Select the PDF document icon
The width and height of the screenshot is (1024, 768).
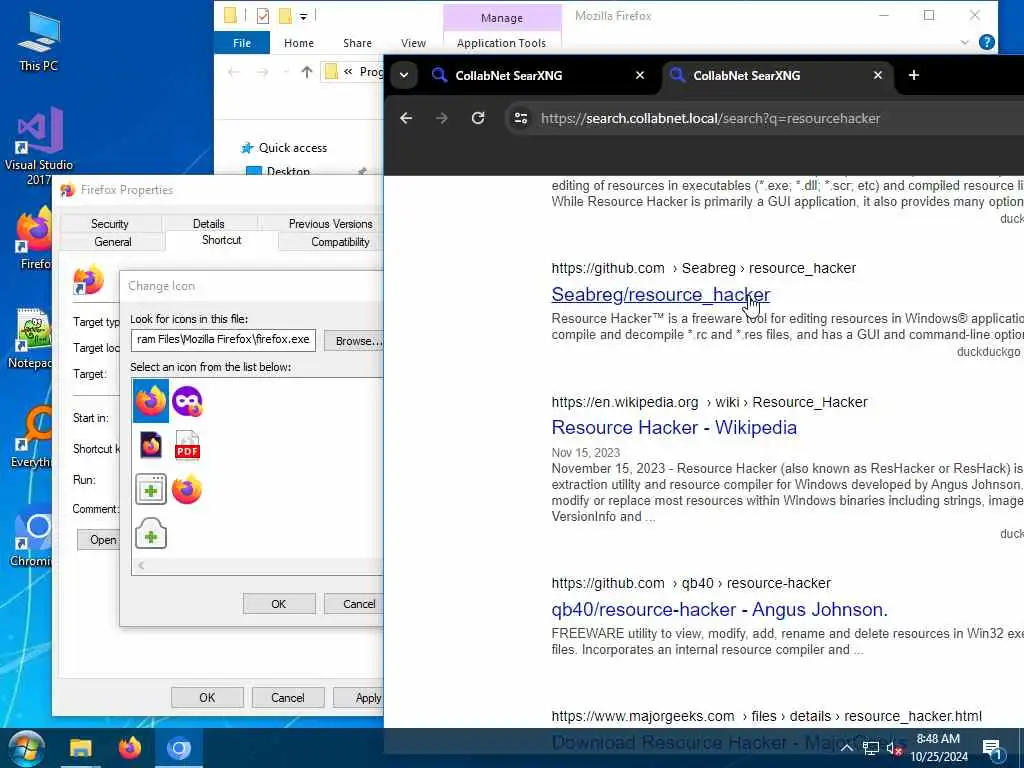click(x=187, y=445)
